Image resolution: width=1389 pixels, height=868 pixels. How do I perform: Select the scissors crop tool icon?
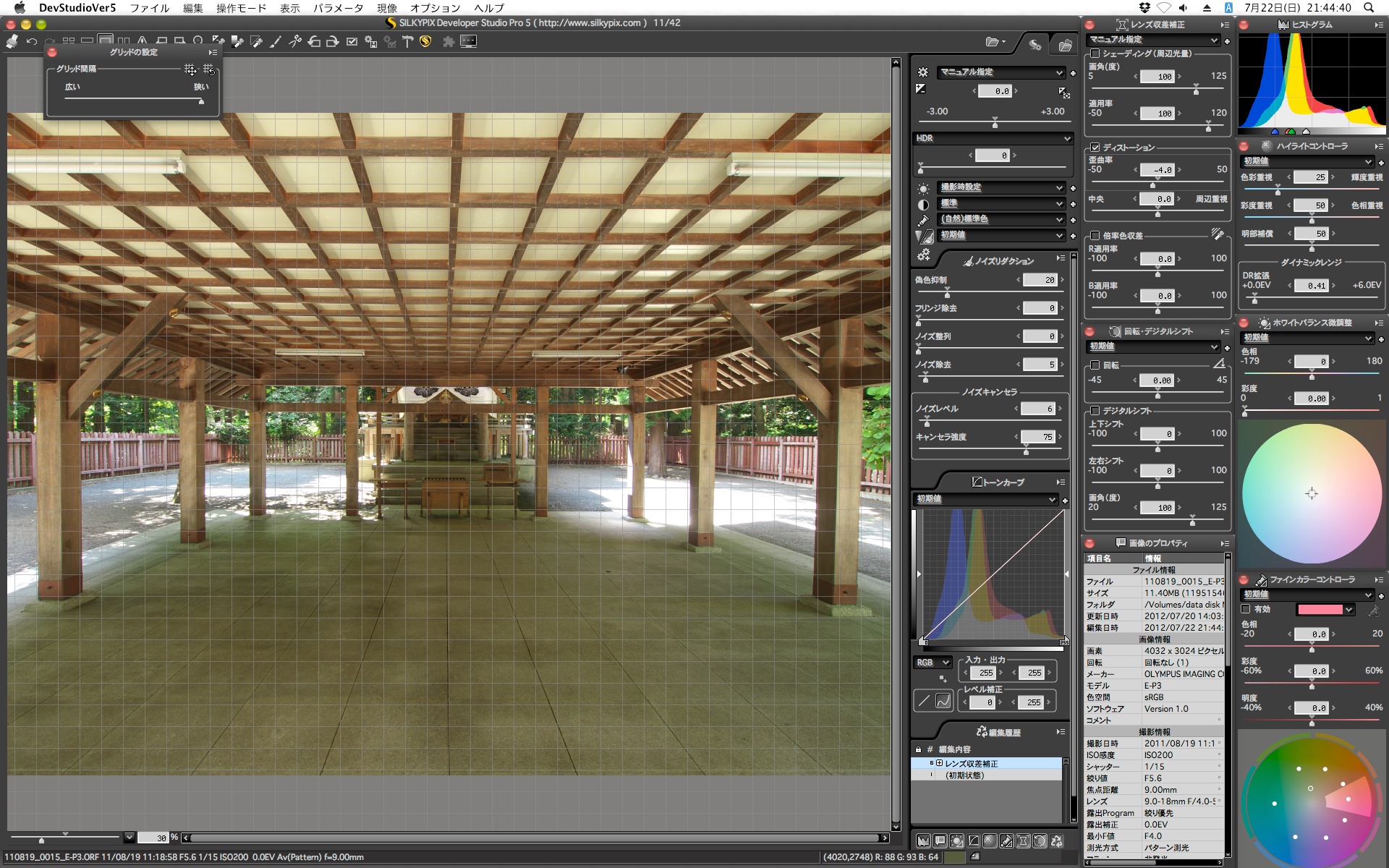click(295, 42)
